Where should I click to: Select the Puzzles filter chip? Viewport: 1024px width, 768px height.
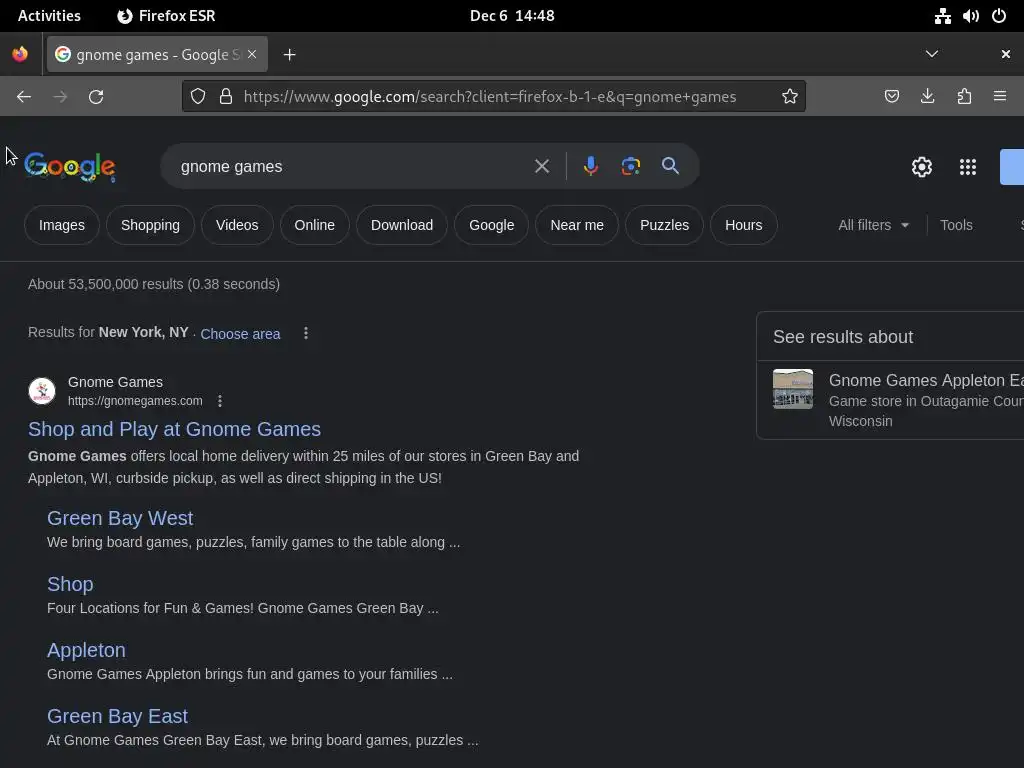664,225
